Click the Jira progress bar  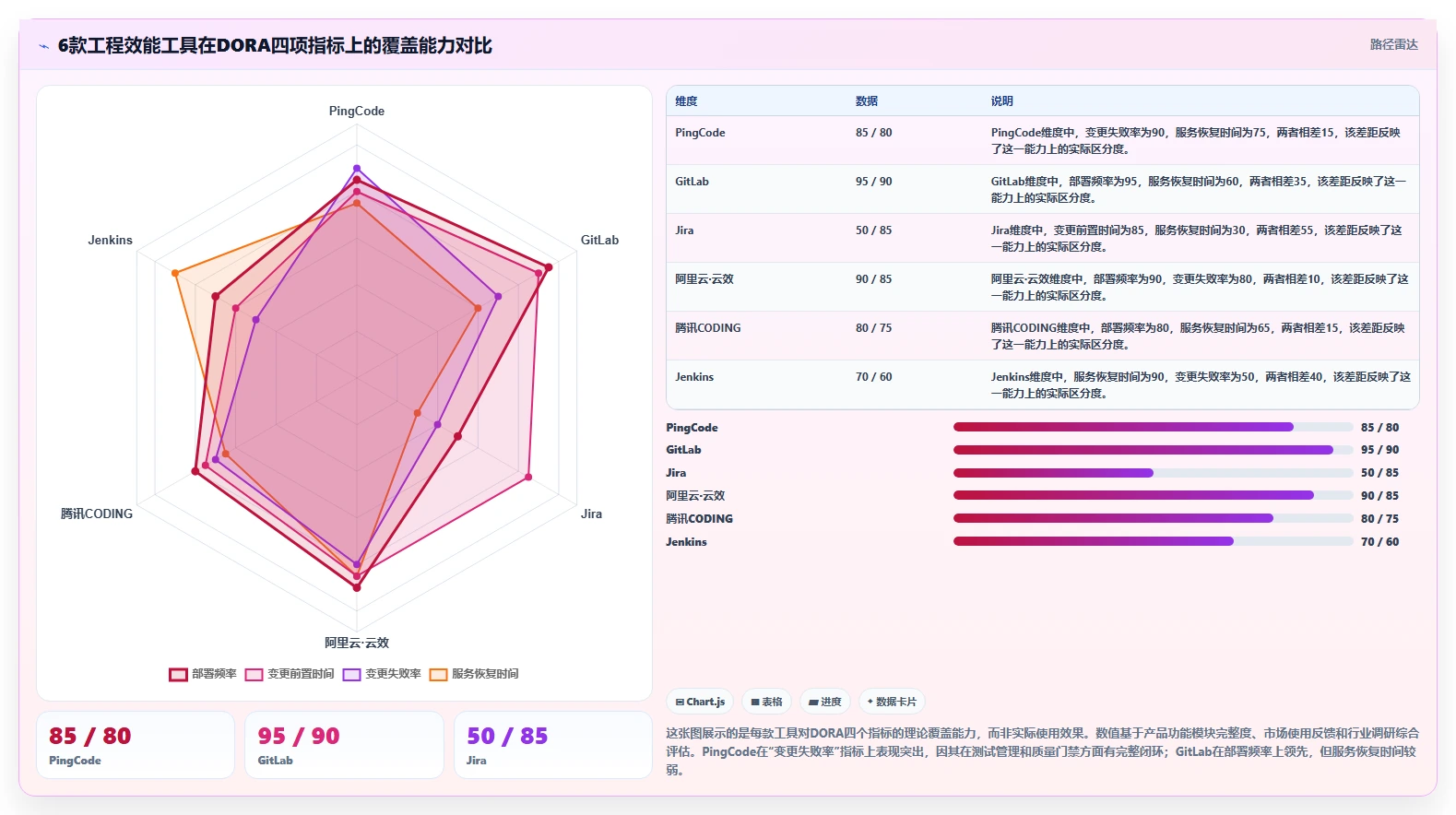(1154, 473)
